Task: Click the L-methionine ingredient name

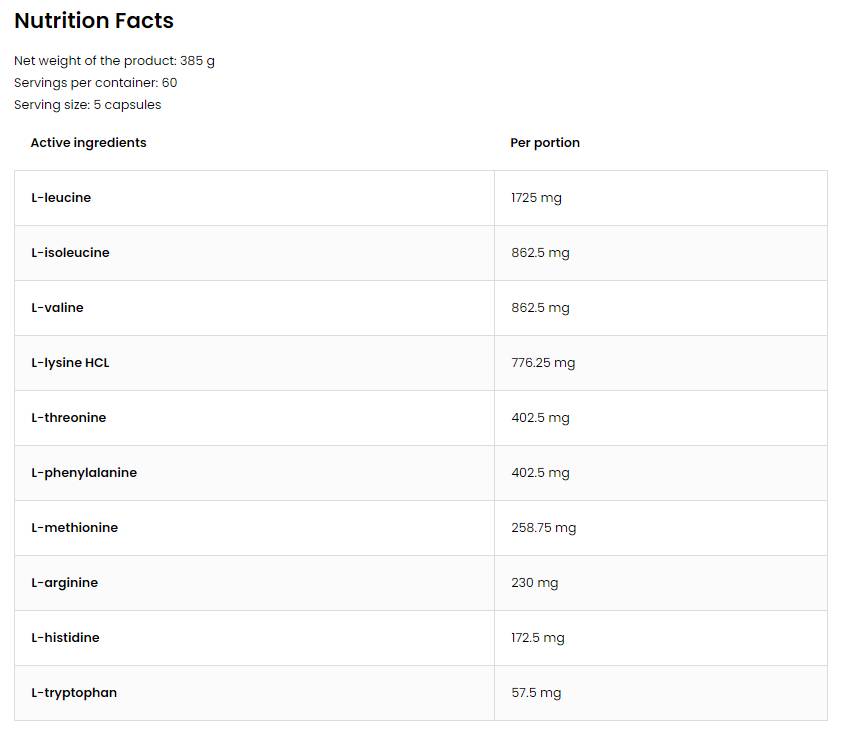Action: (x=74, y=528)
